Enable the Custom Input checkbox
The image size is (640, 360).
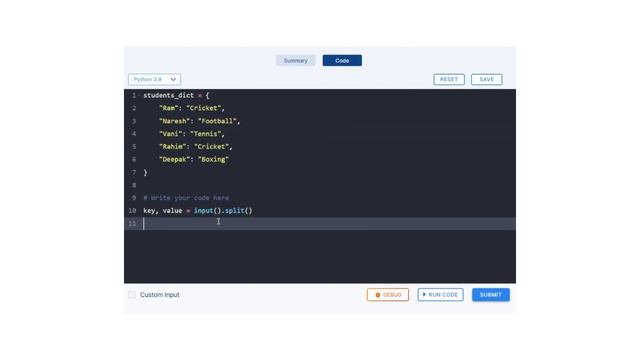[x=132, y=295]
